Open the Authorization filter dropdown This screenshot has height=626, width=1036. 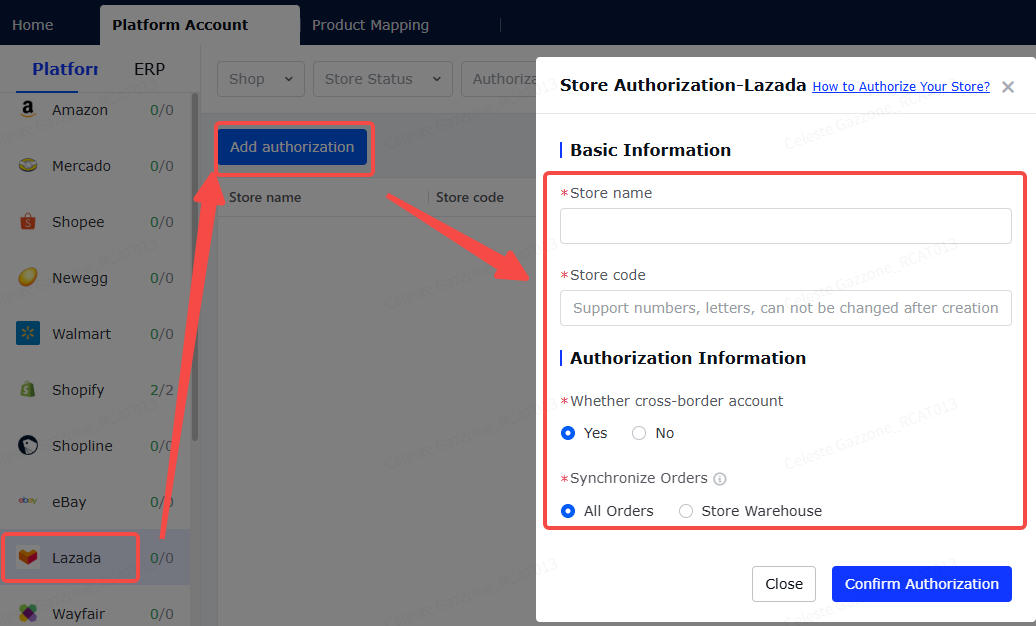coord(499,79)
